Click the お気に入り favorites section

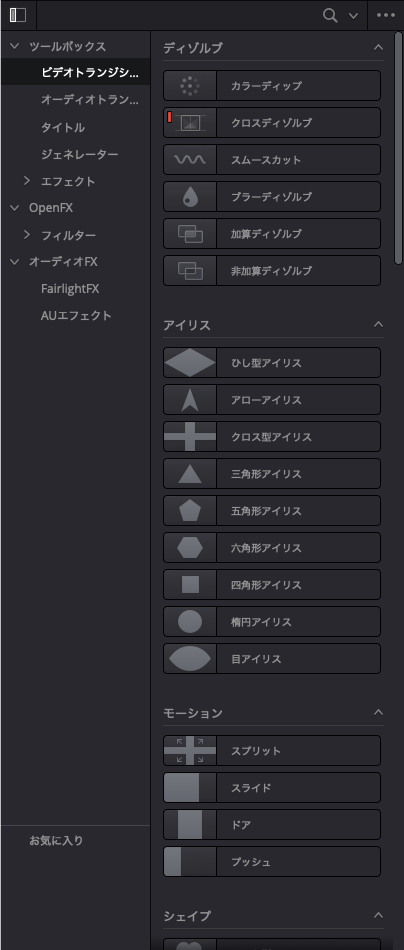pyautogui.click(x=56, y=840)
